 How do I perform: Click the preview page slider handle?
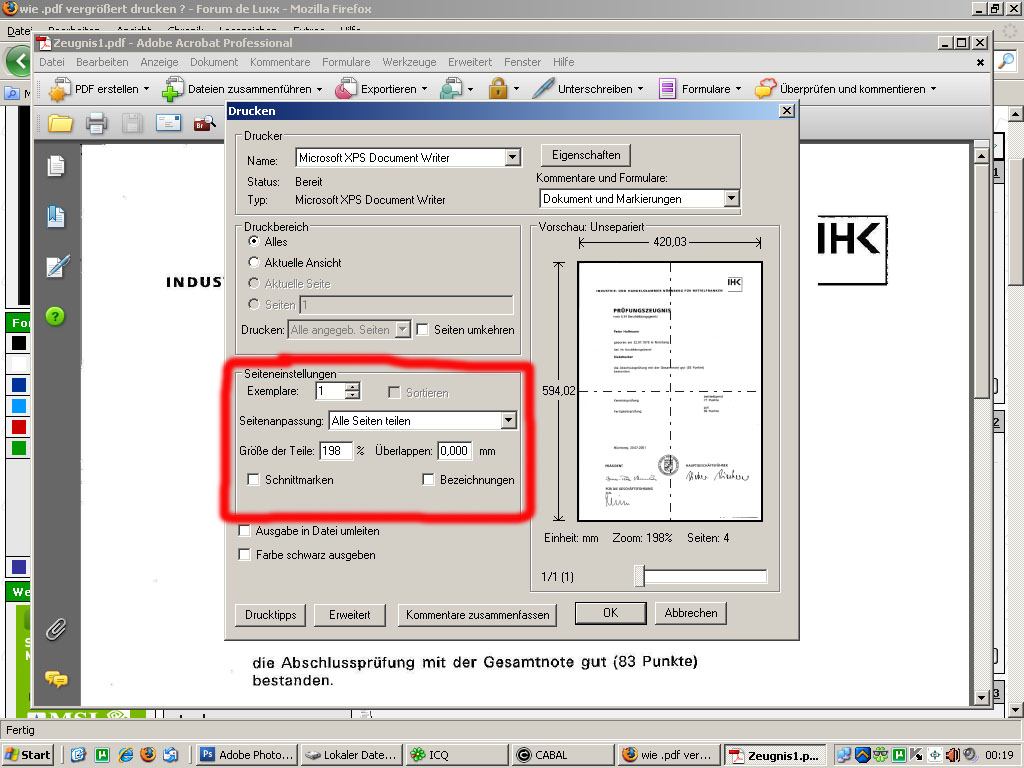pyautogui.click(x=640, y=576)
